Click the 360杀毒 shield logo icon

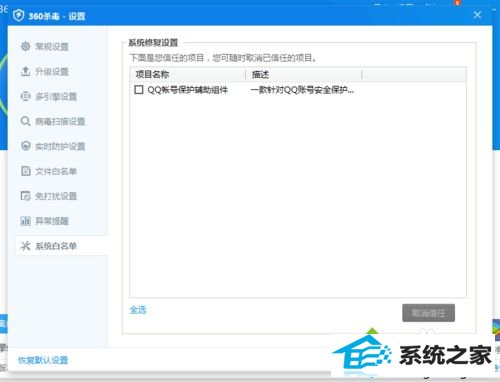coord(18,15)
